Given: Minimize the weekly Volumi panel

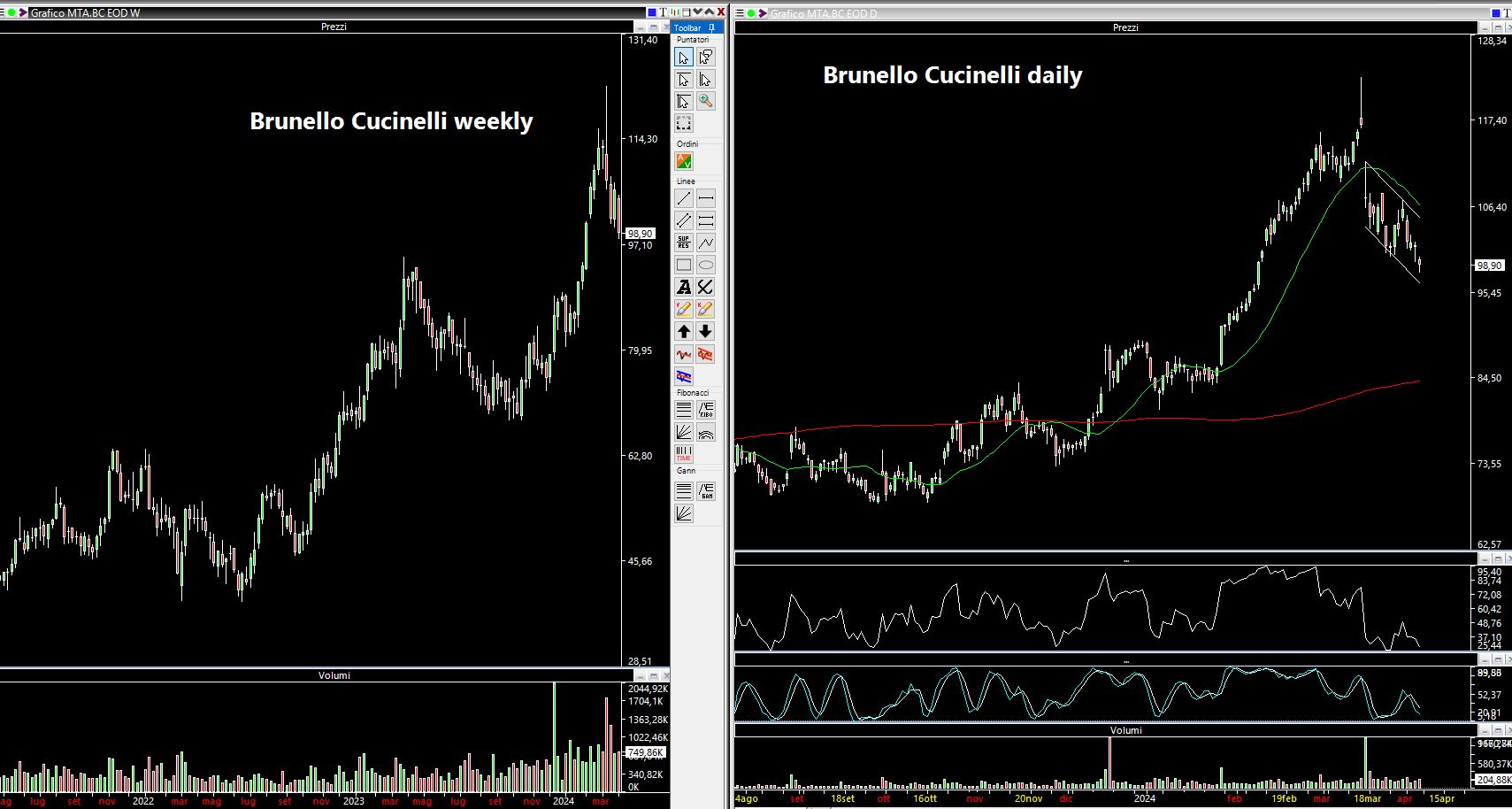Looking at the screenshot, I should point(641,675).
